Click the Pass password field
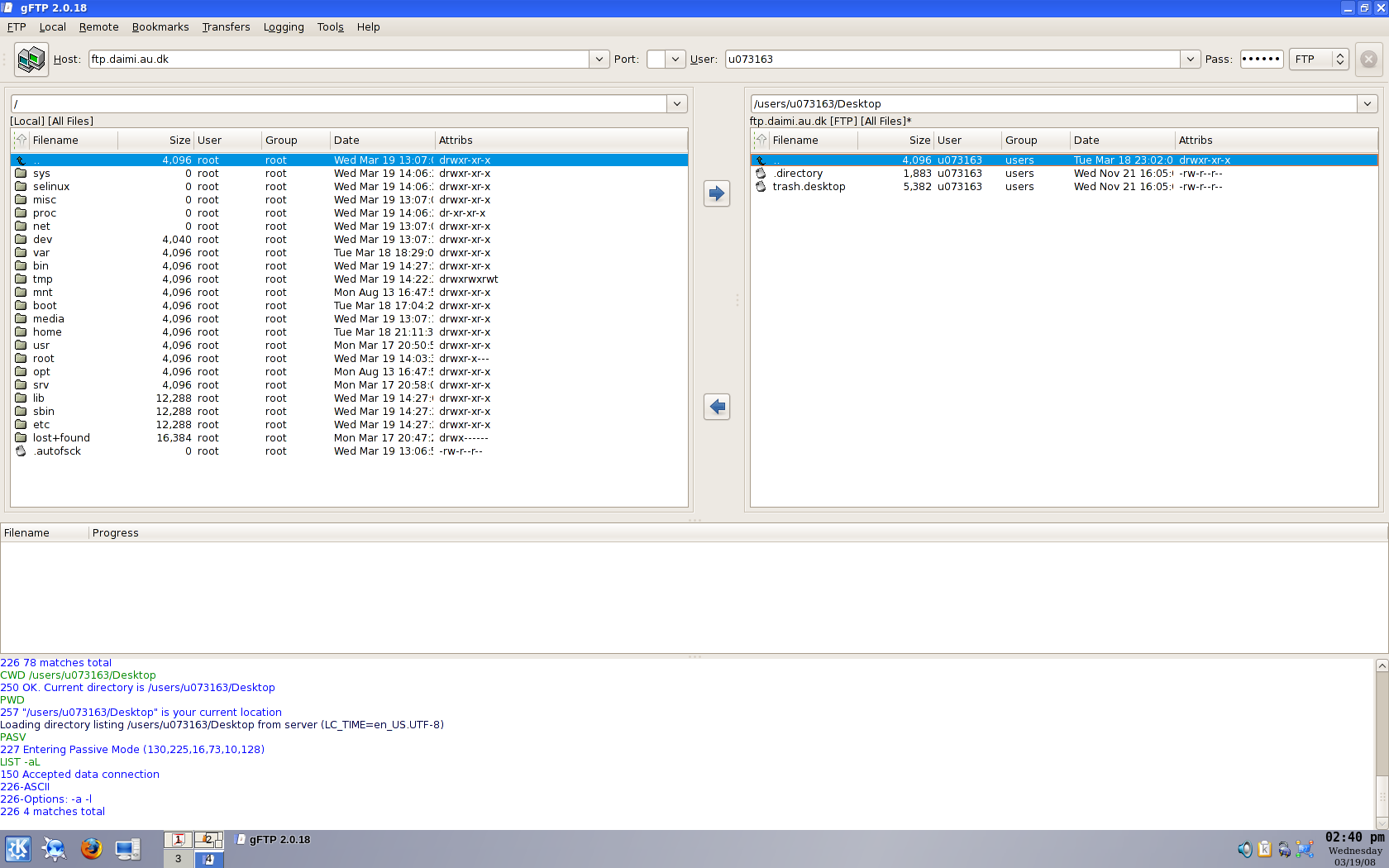 (1262, 60)
